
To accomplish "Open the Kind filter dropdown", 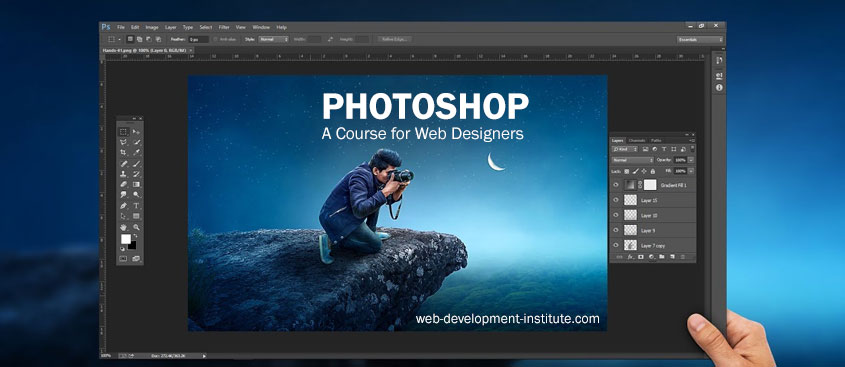I will tap(625, 149).
